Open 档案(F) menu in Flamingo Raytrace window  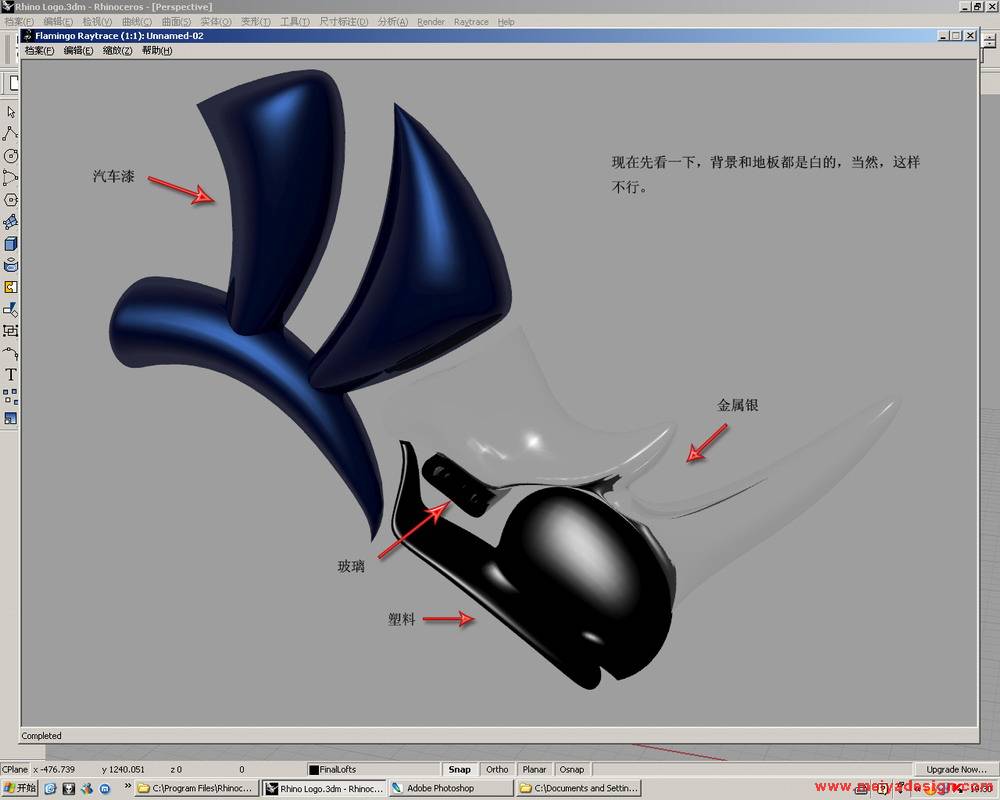40,50
